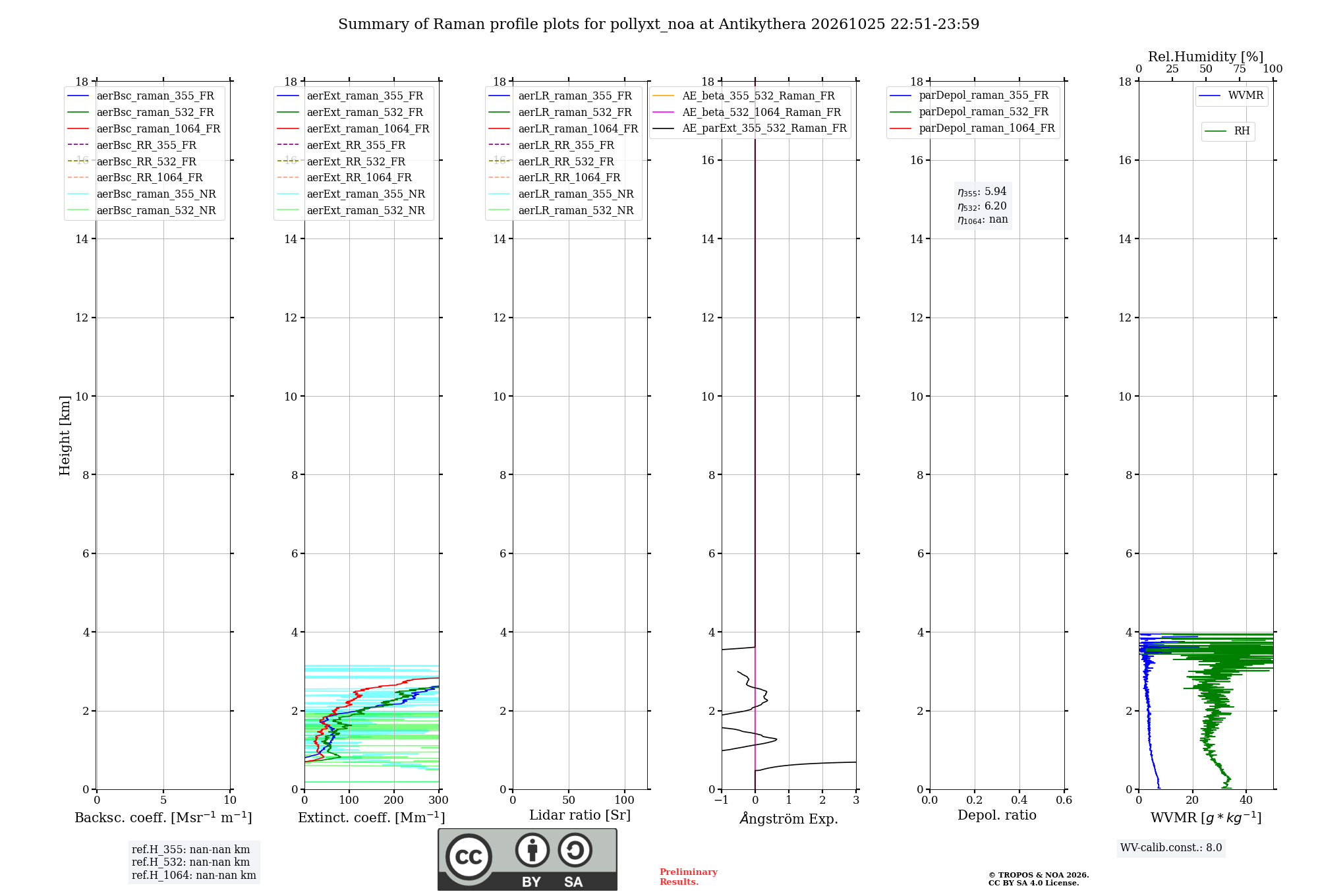Click the ref.H_355 nan-nan km text

click(191, 850)
